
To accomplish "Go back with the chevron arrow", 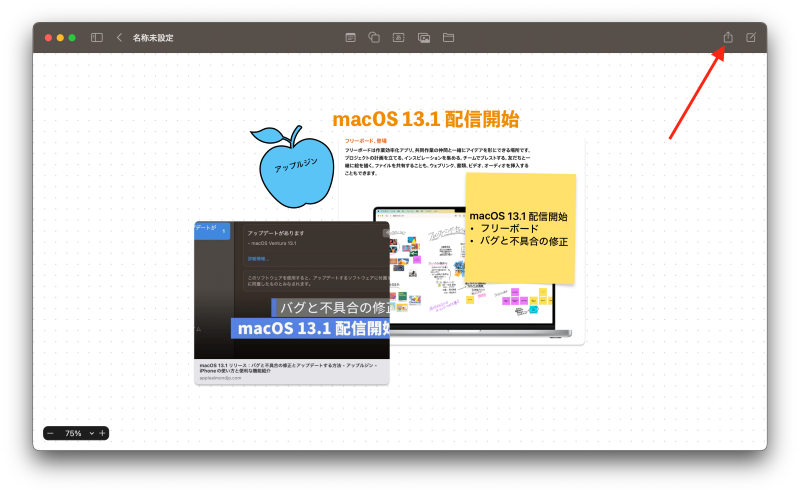I will tap(119, 37).
